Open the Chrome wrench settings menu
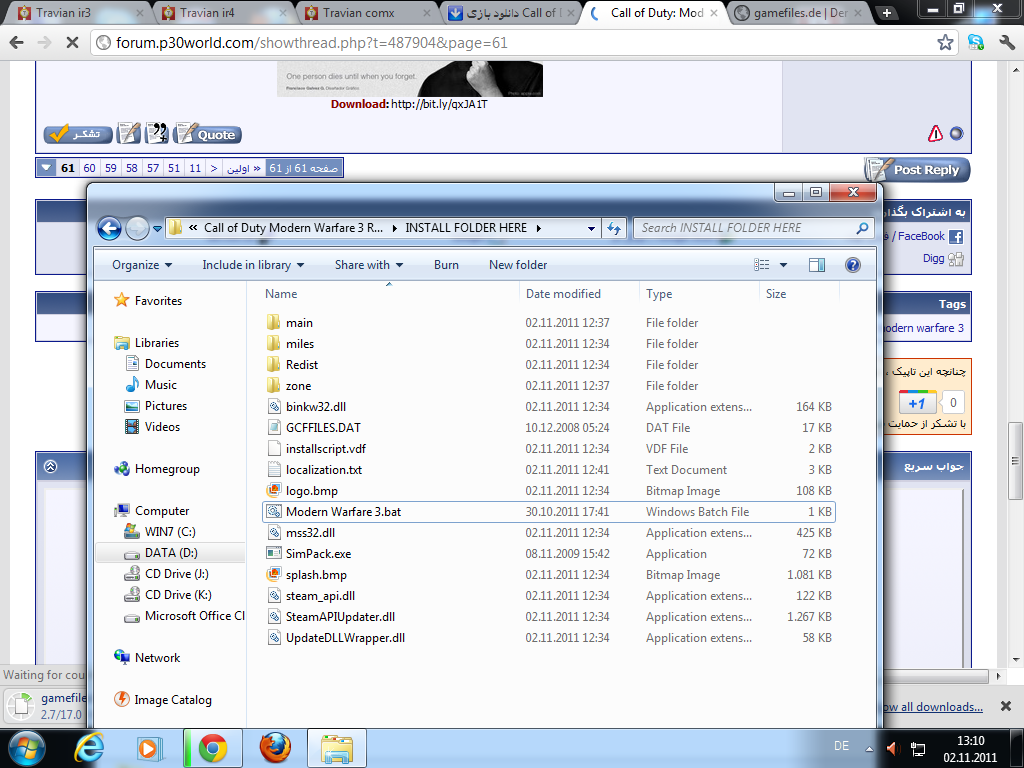 point(1006,42)
